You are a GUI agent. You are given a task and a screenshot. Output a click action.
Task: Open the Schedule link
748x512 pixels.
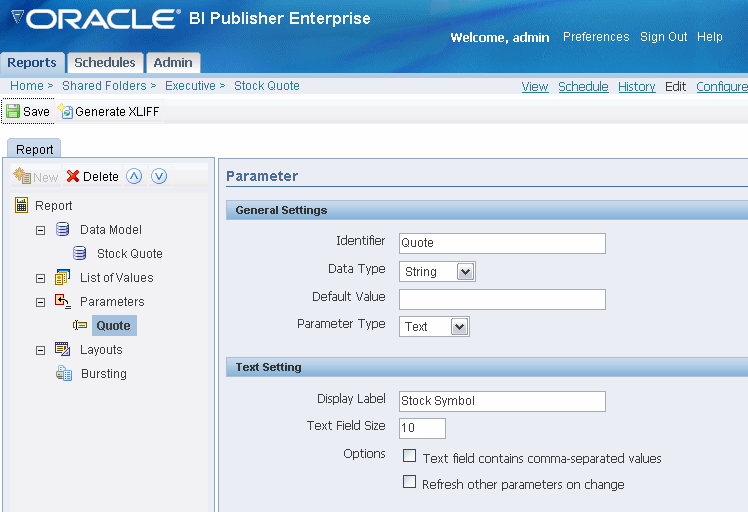[x=583, y=86]
